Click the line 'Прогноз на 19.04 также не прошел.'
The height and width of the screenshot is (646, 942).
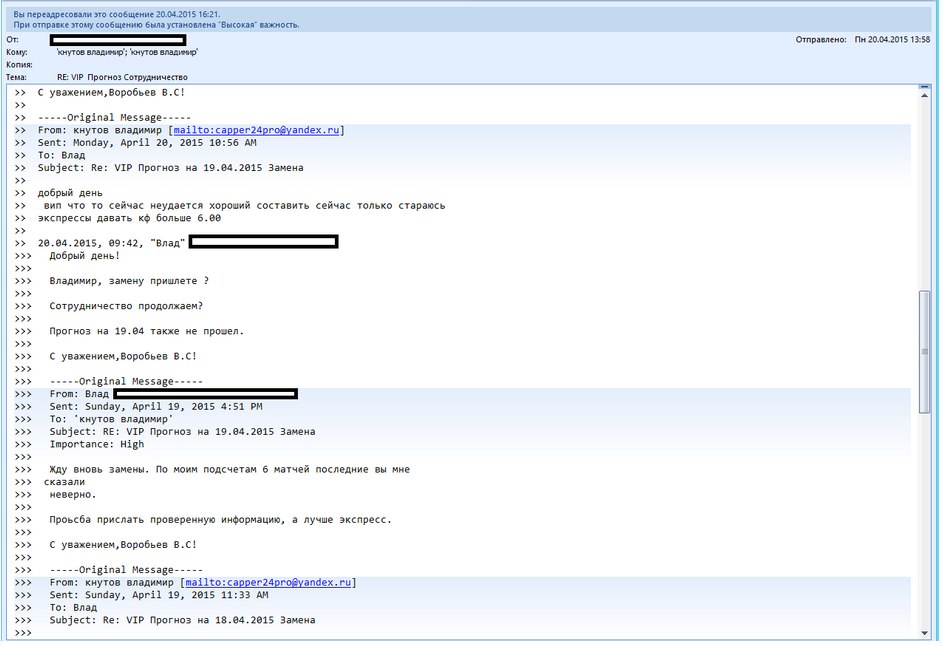click(146, 331)
